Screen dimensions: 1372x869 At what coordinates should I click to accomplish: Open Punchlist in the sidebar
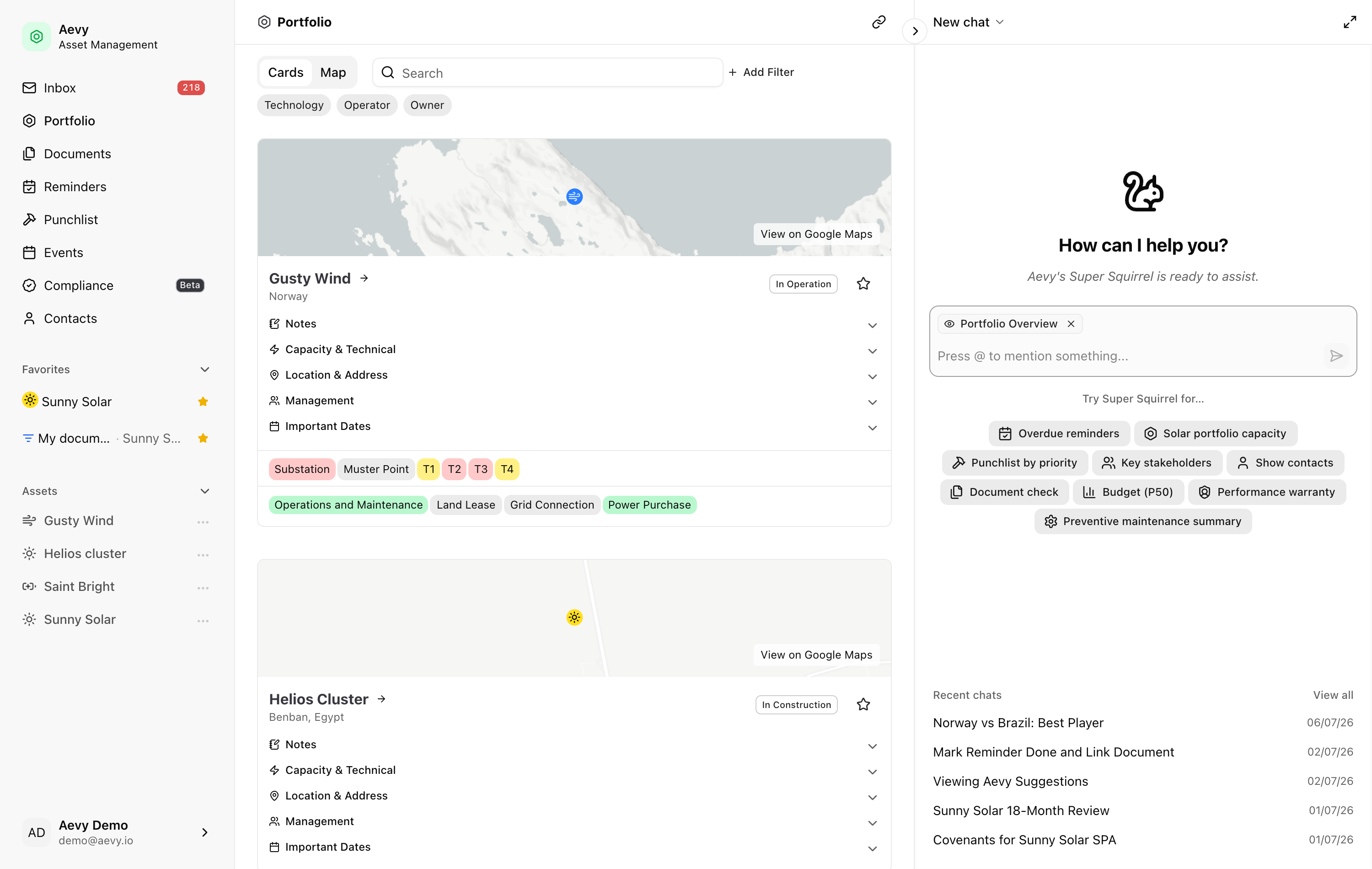(70, 220)
